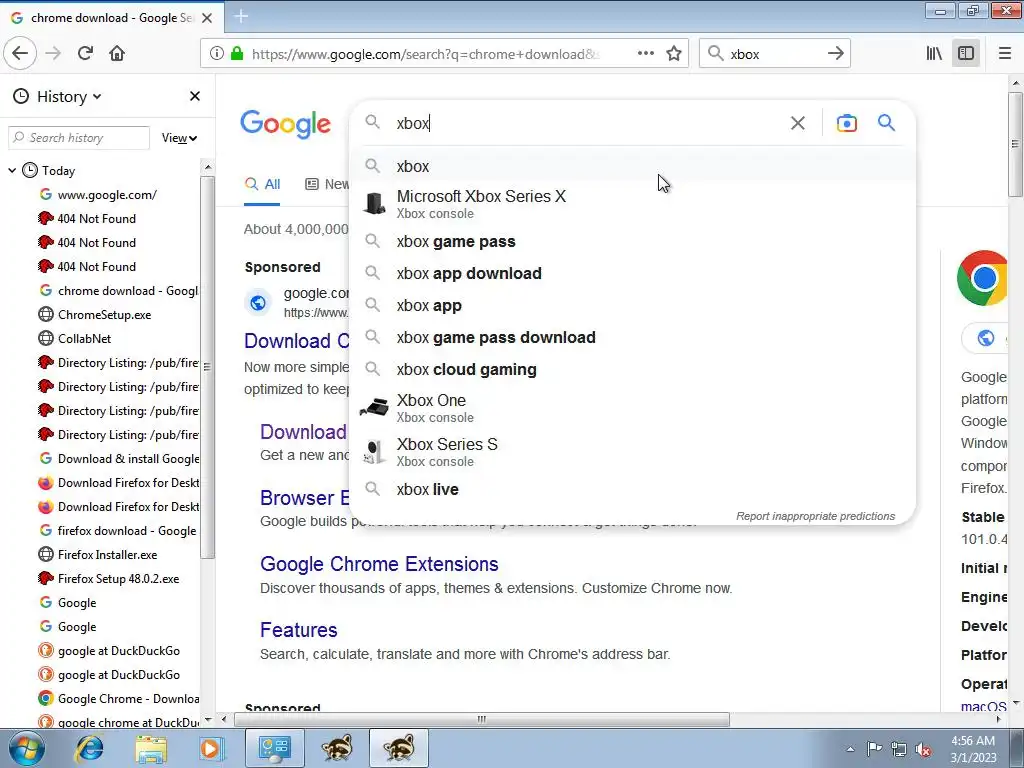Close the History sidebar
Image resolution: width=1024 pixels, height=768 pixels.
point(195,97)
